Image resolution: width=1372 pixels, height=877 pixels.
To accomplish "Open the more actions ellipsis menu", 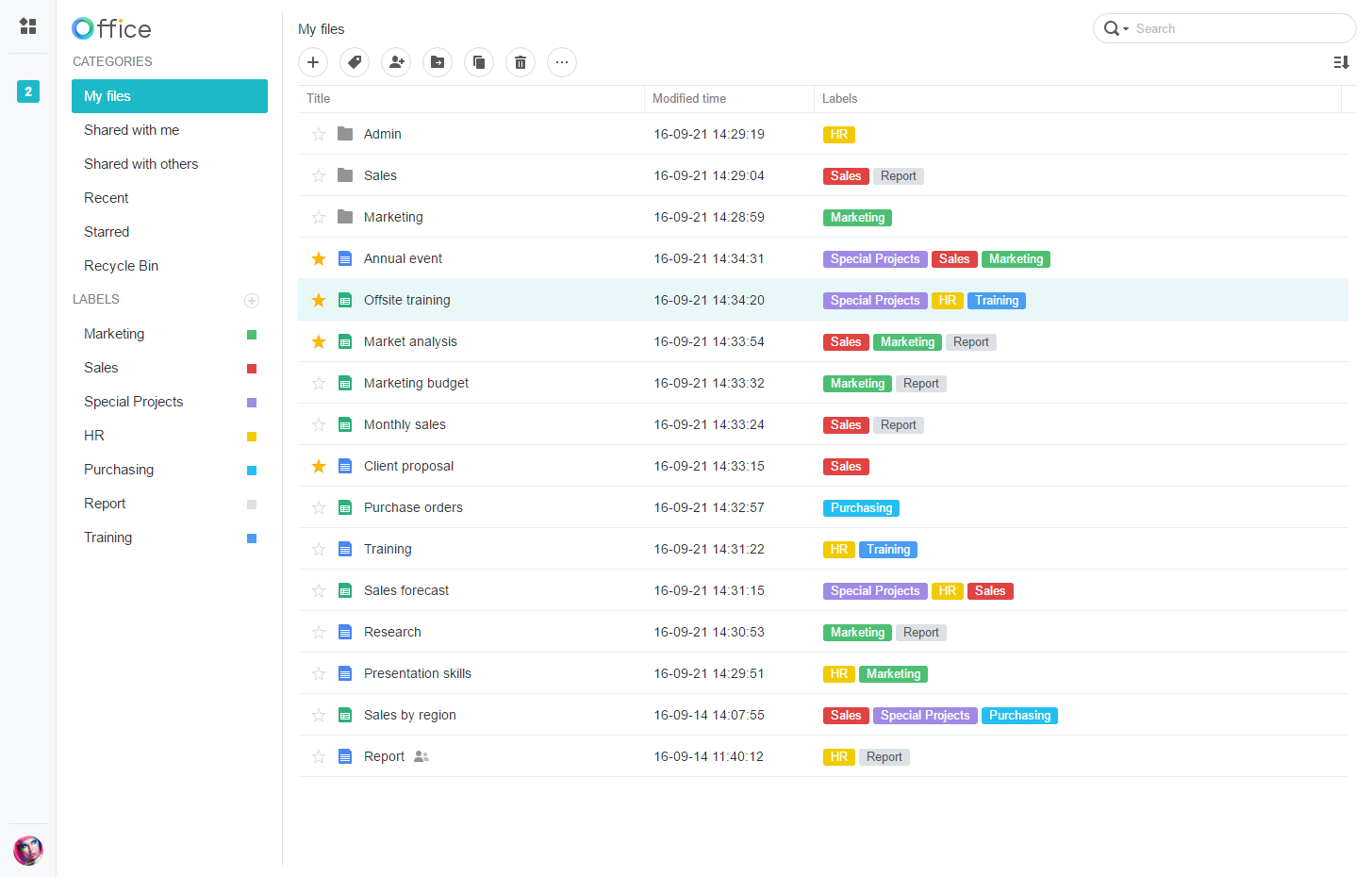I will (562, 62).
